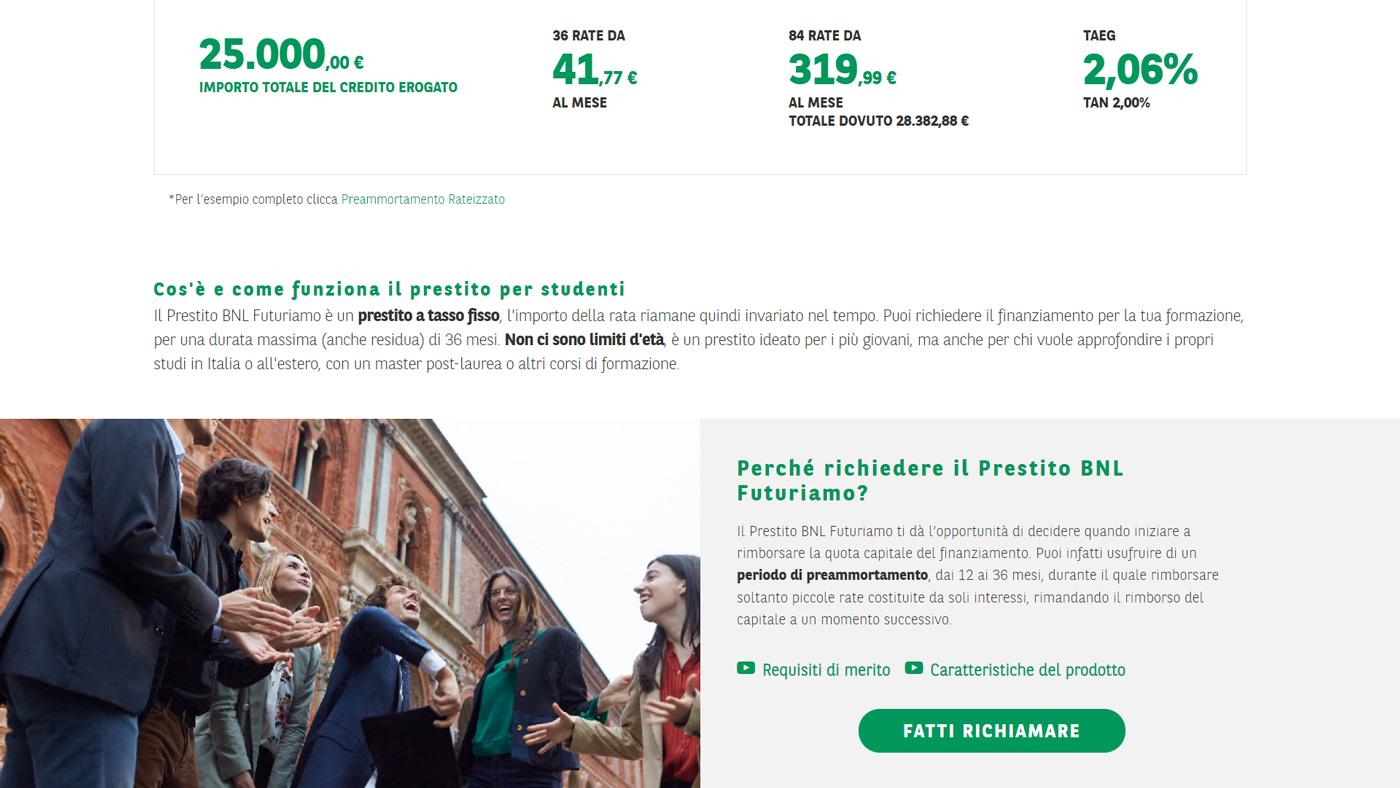
Task: Select the heading Perché richiedere il Prestito BNL
Action: 931,480
